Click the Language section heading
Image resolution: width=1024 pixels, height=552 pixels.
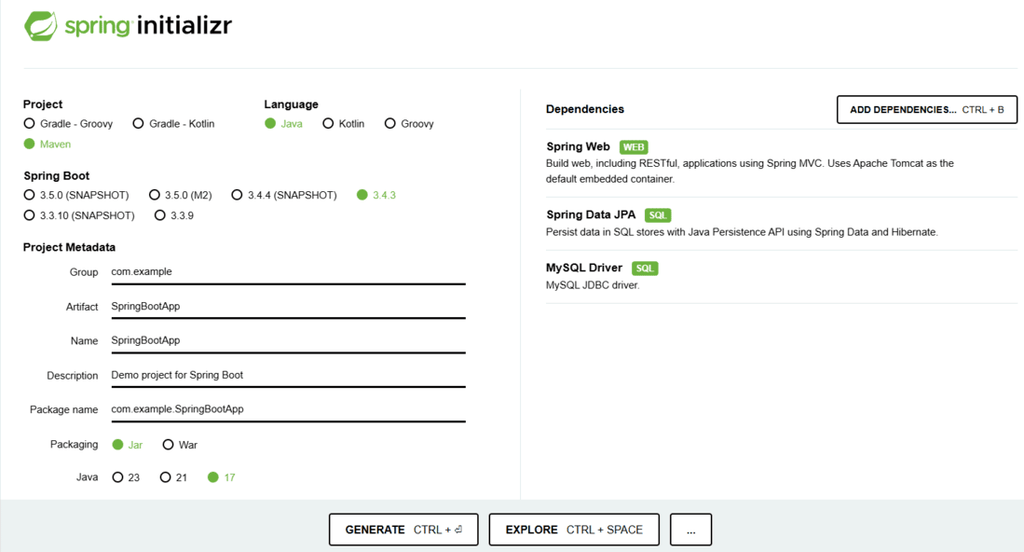tap(291, 105)
